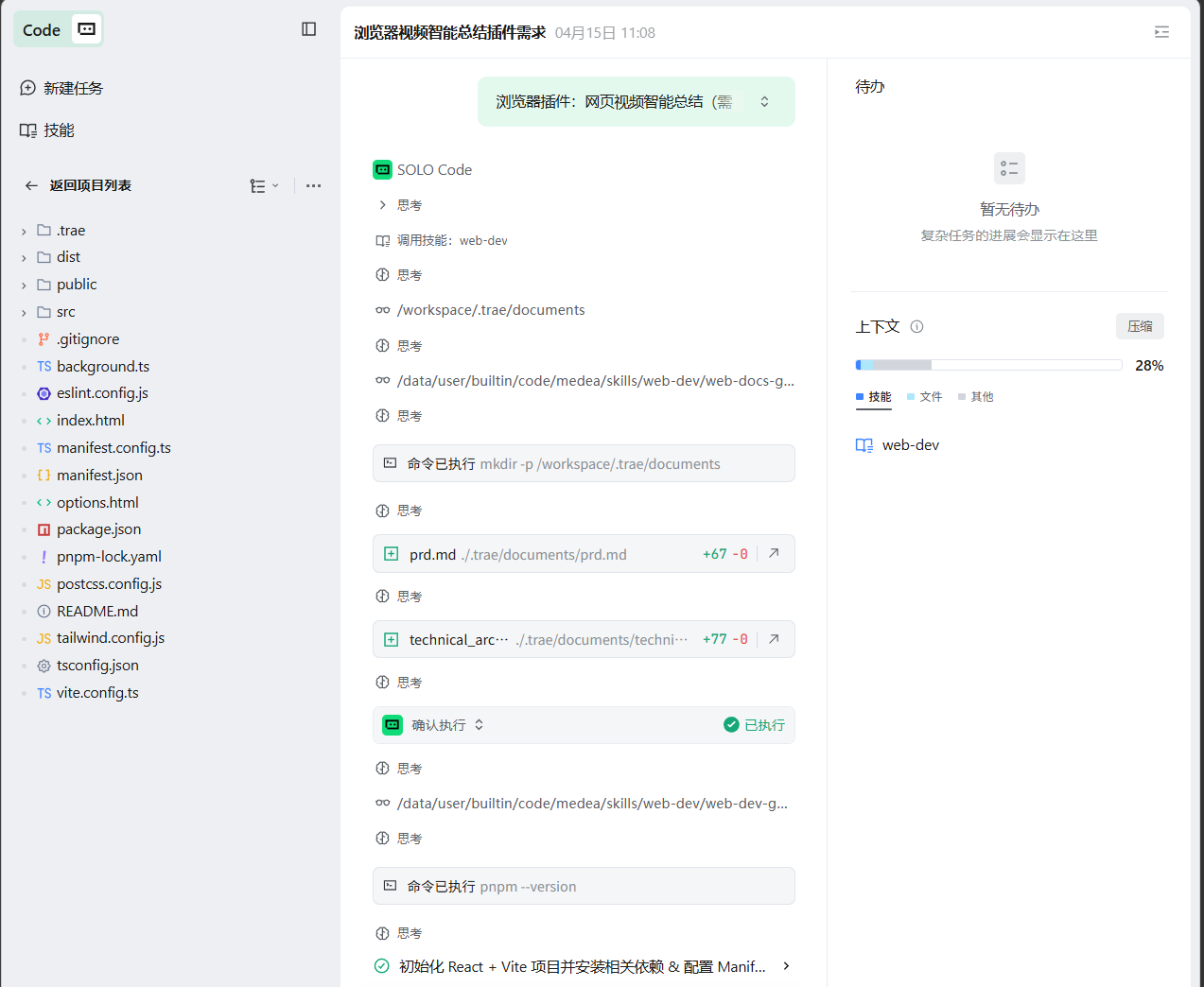Image resolution: width=1204 pixels, height=987 pixels.
Task: Click the empty todo list icon
Action: pos(1009,168)
